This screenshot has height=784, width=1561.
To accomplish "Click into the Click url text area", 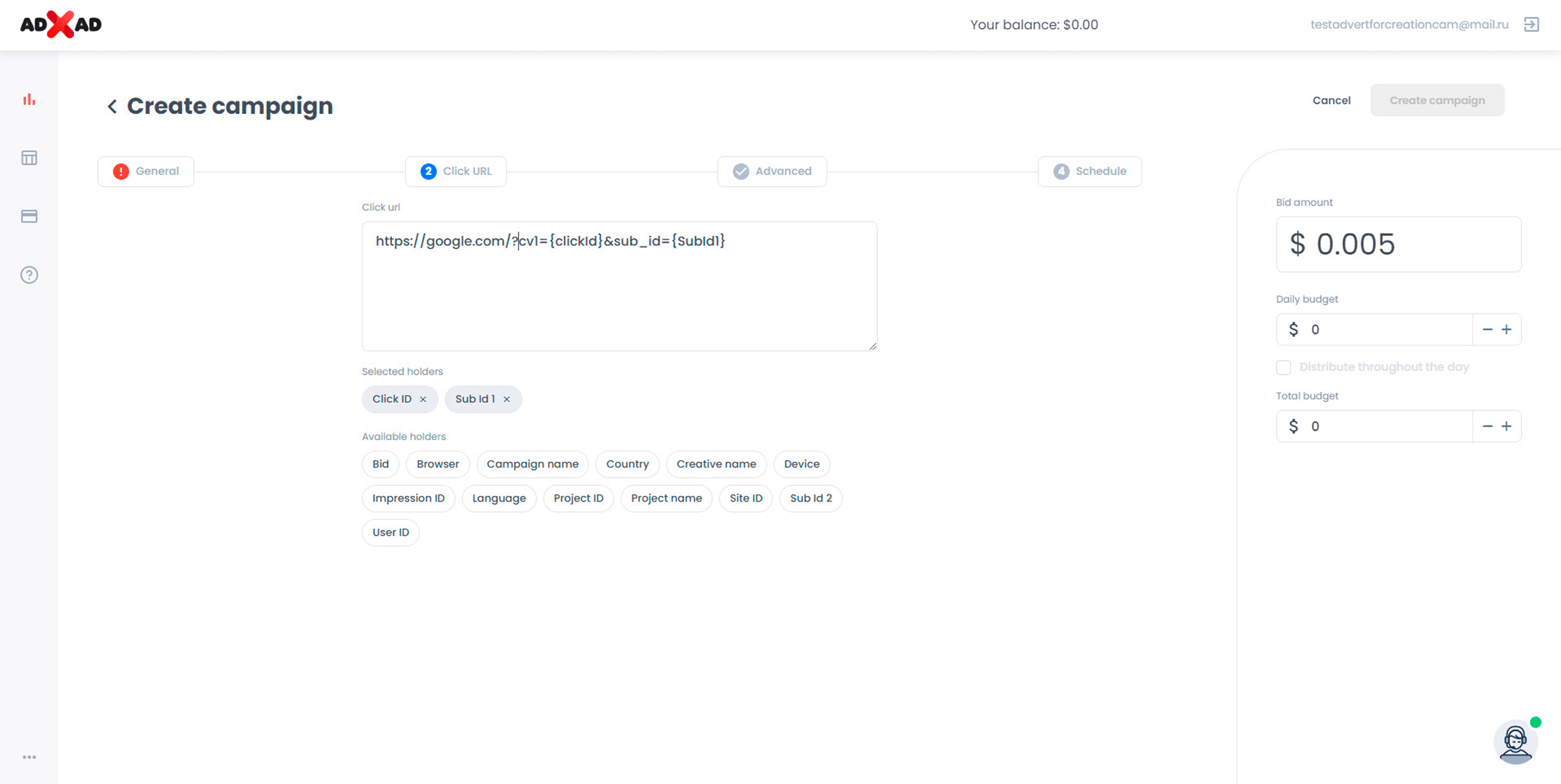I will (x=619, y=298).
